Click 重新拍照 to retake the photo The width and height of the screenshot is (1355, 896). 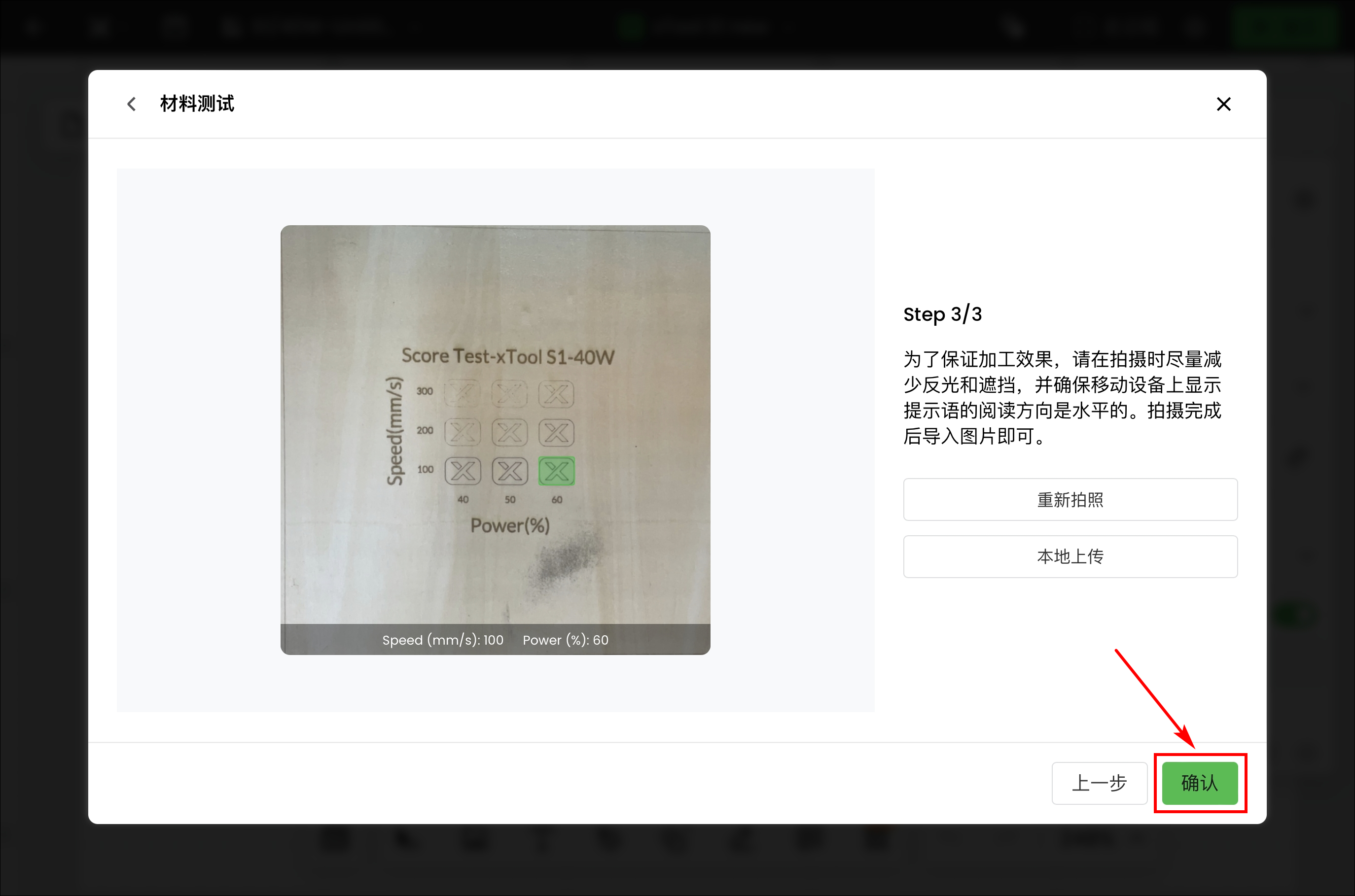pyautogui.click(x=1070, y=499)
